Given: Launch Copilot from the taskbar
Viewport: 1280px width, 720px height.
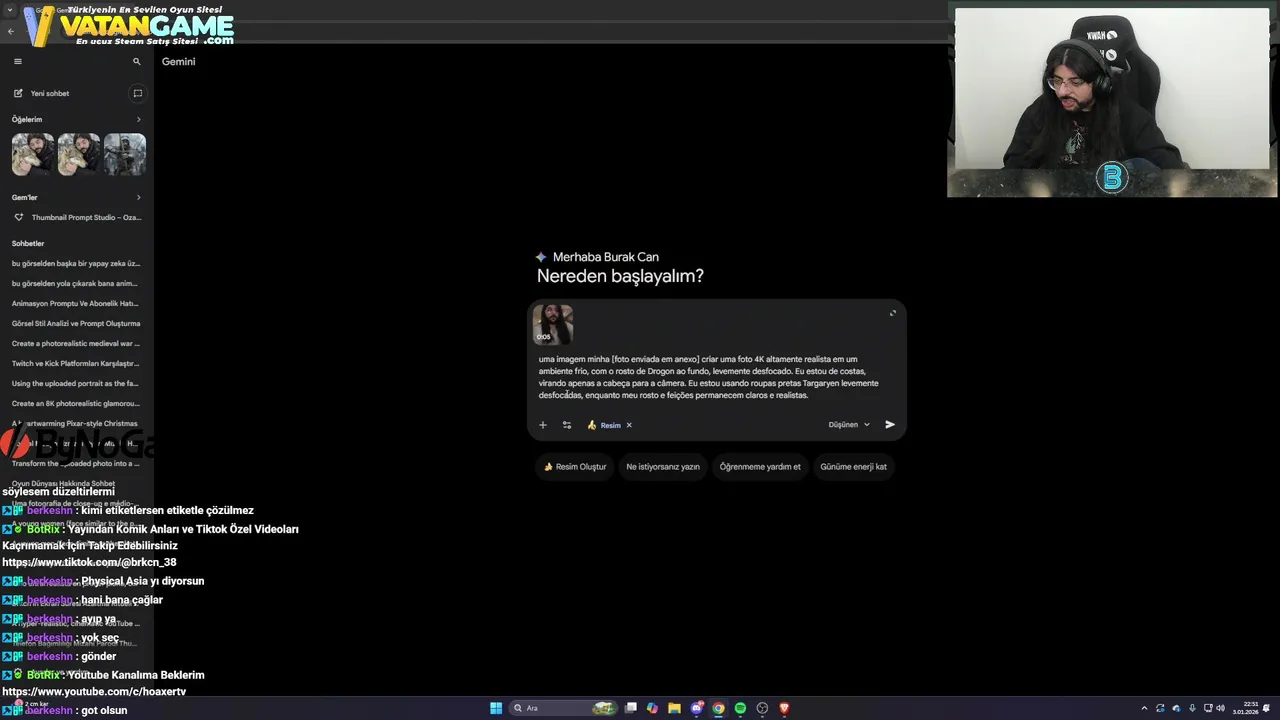Looking at the screenshot, I should [x=652, y=708].
